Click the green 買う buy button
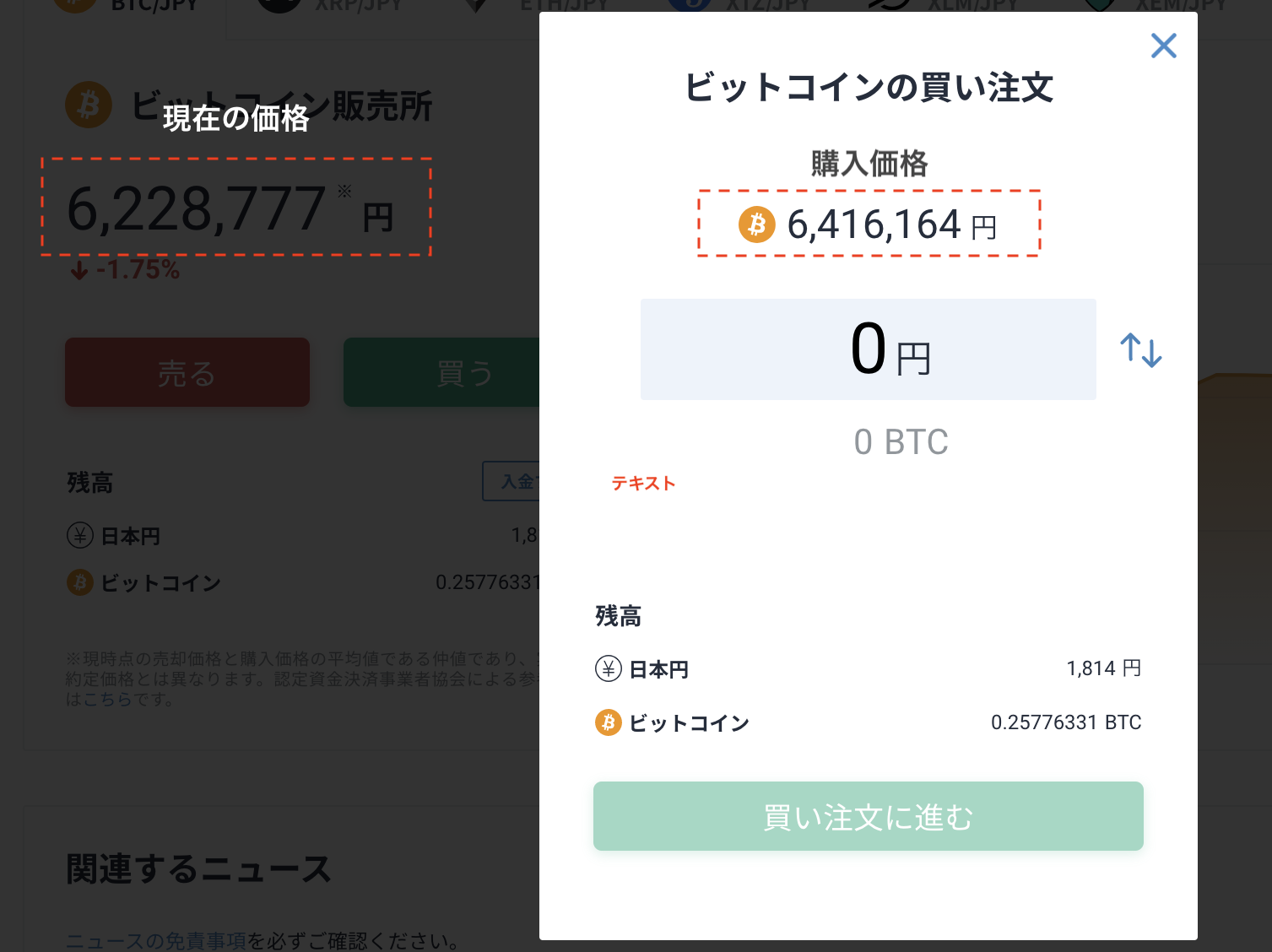The height and width of the screenshot is (952, 1272). point(441,372)
